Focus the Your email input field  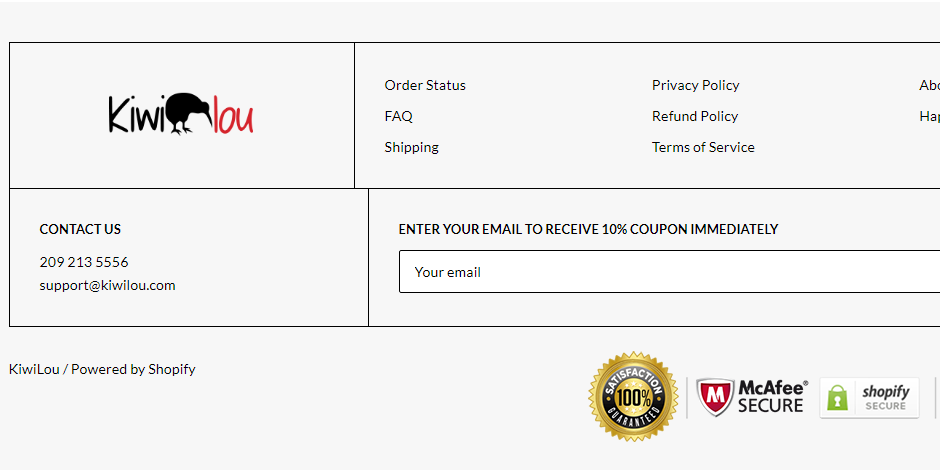tap(669, 272)
